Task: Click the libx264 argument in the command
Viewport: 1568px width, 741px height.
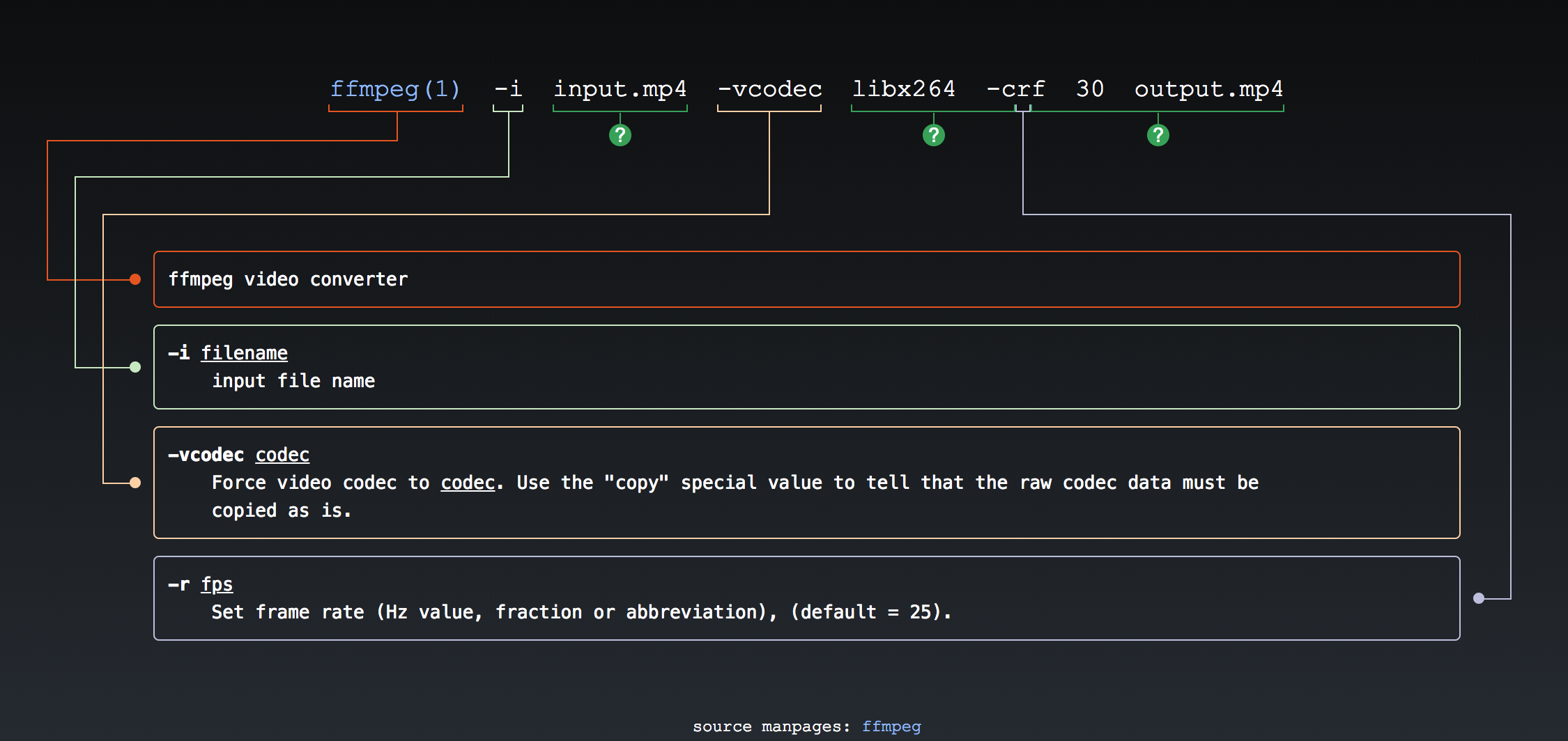Action: (x=903, y=89)
